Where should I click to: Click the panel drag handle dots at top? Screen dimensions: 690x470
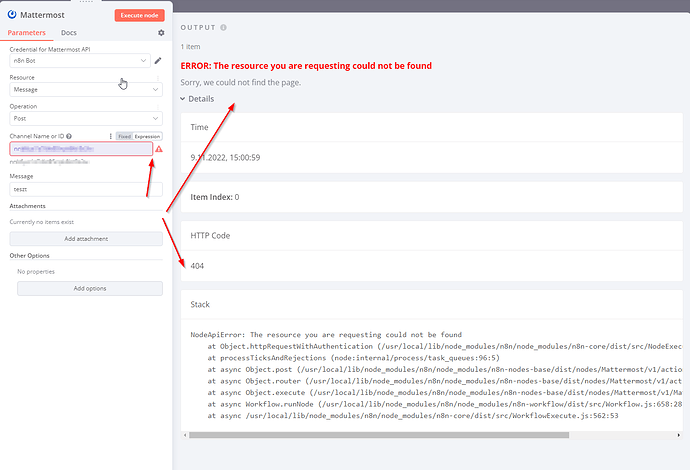[86, 2]
